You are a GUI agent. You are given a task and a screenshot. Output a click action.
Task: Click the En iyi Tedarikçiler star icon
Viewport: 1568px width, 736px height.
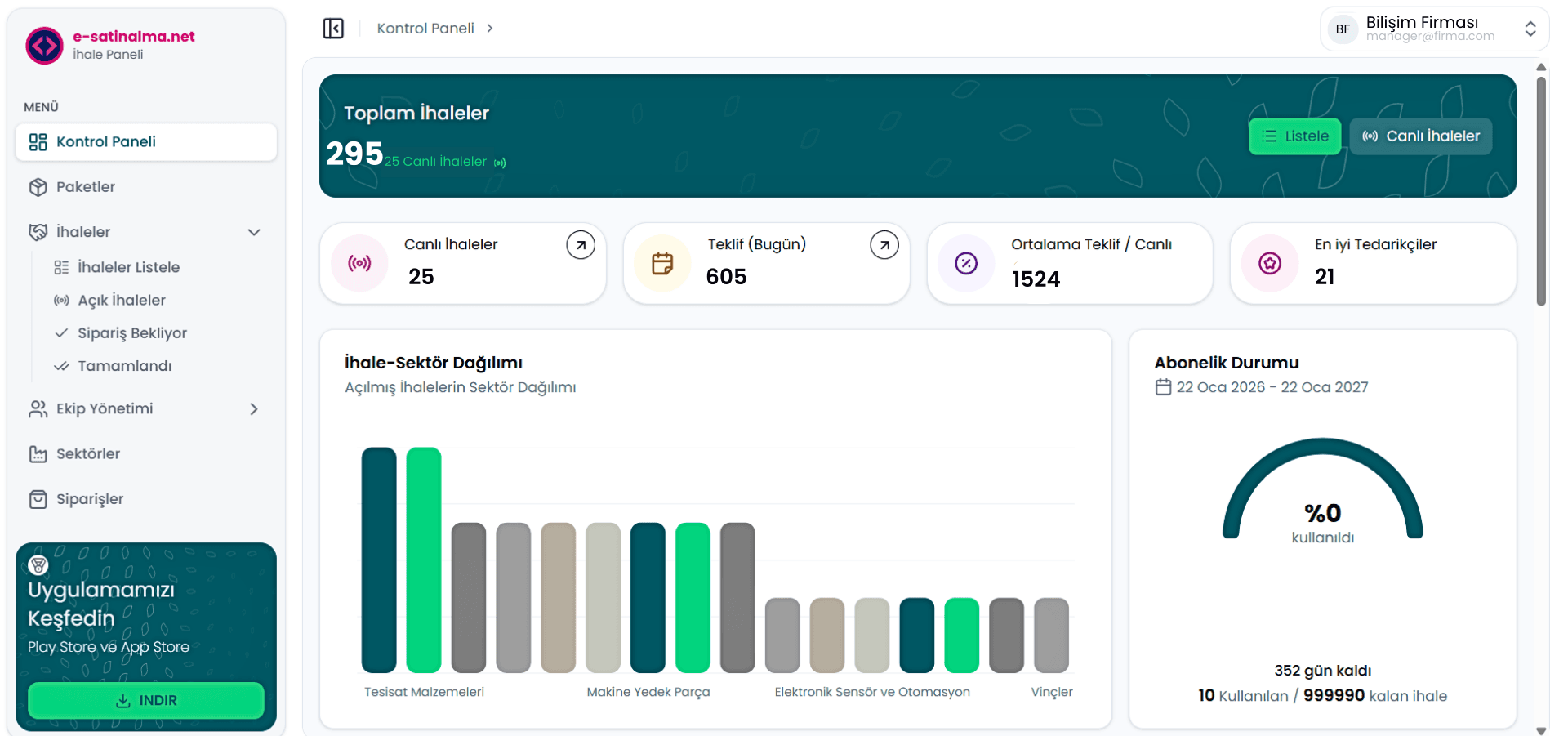1269,263
